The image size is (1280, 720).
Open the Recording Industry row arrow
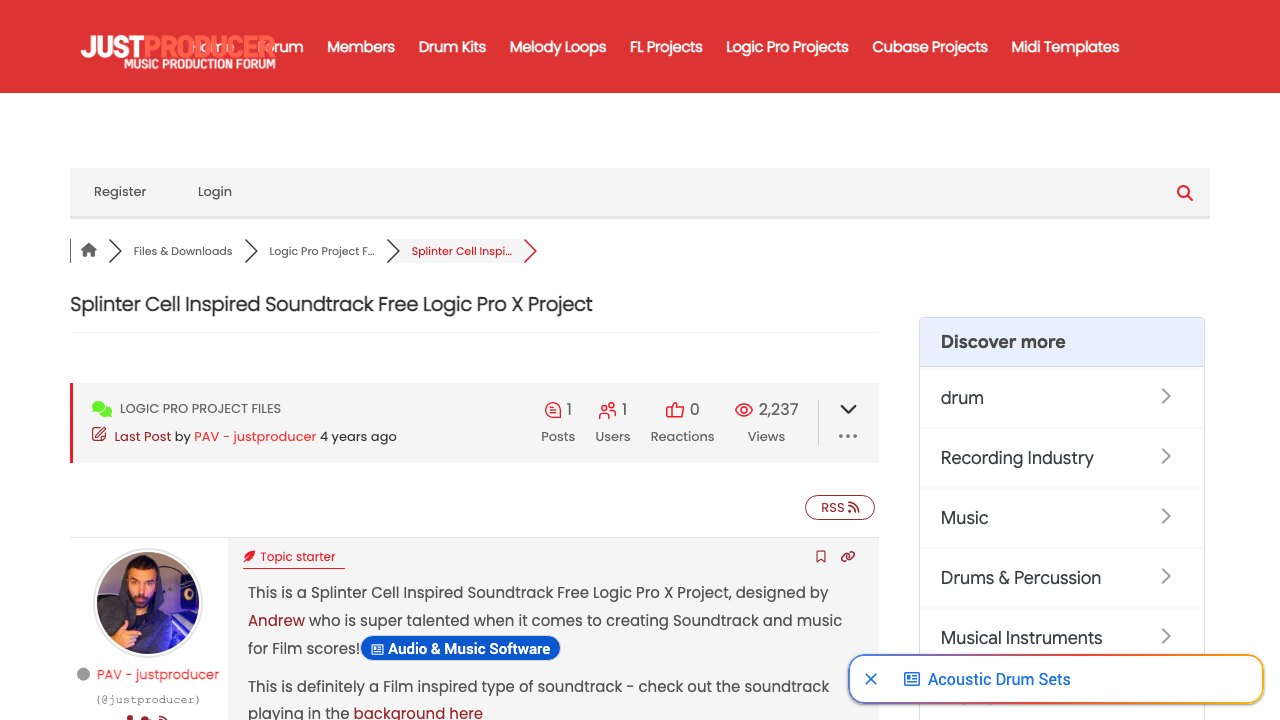point(1166,457)
